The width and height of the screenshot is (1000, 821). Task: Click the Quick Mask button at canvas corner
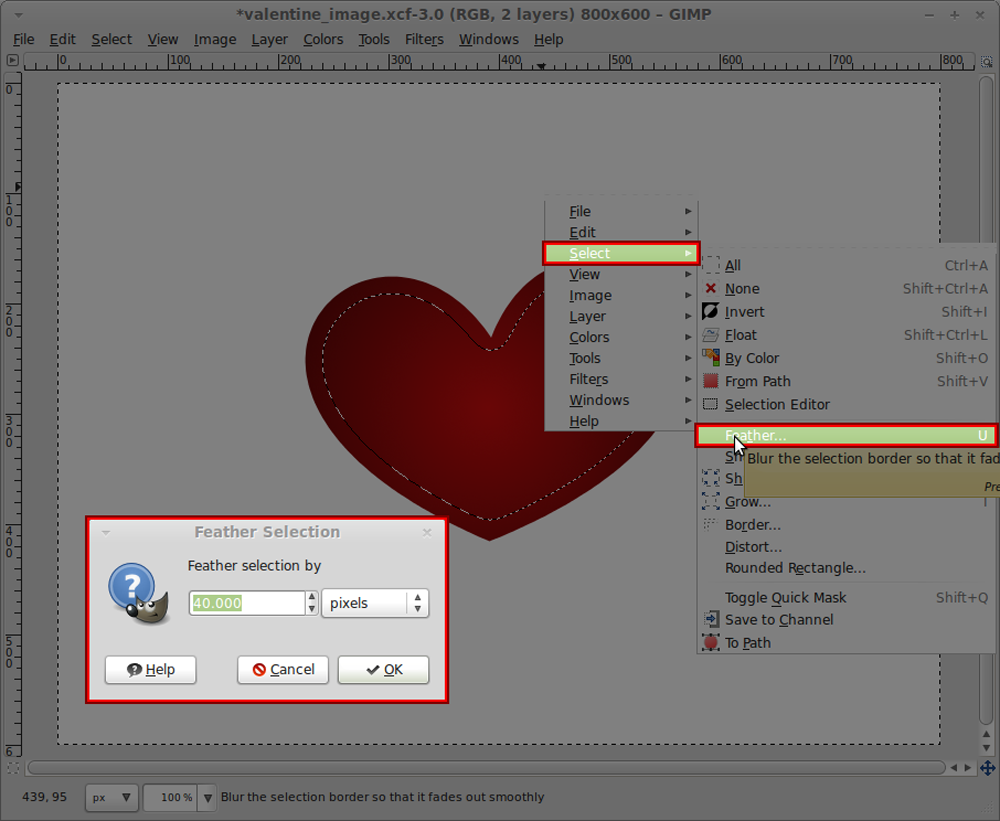pos(13,766)
